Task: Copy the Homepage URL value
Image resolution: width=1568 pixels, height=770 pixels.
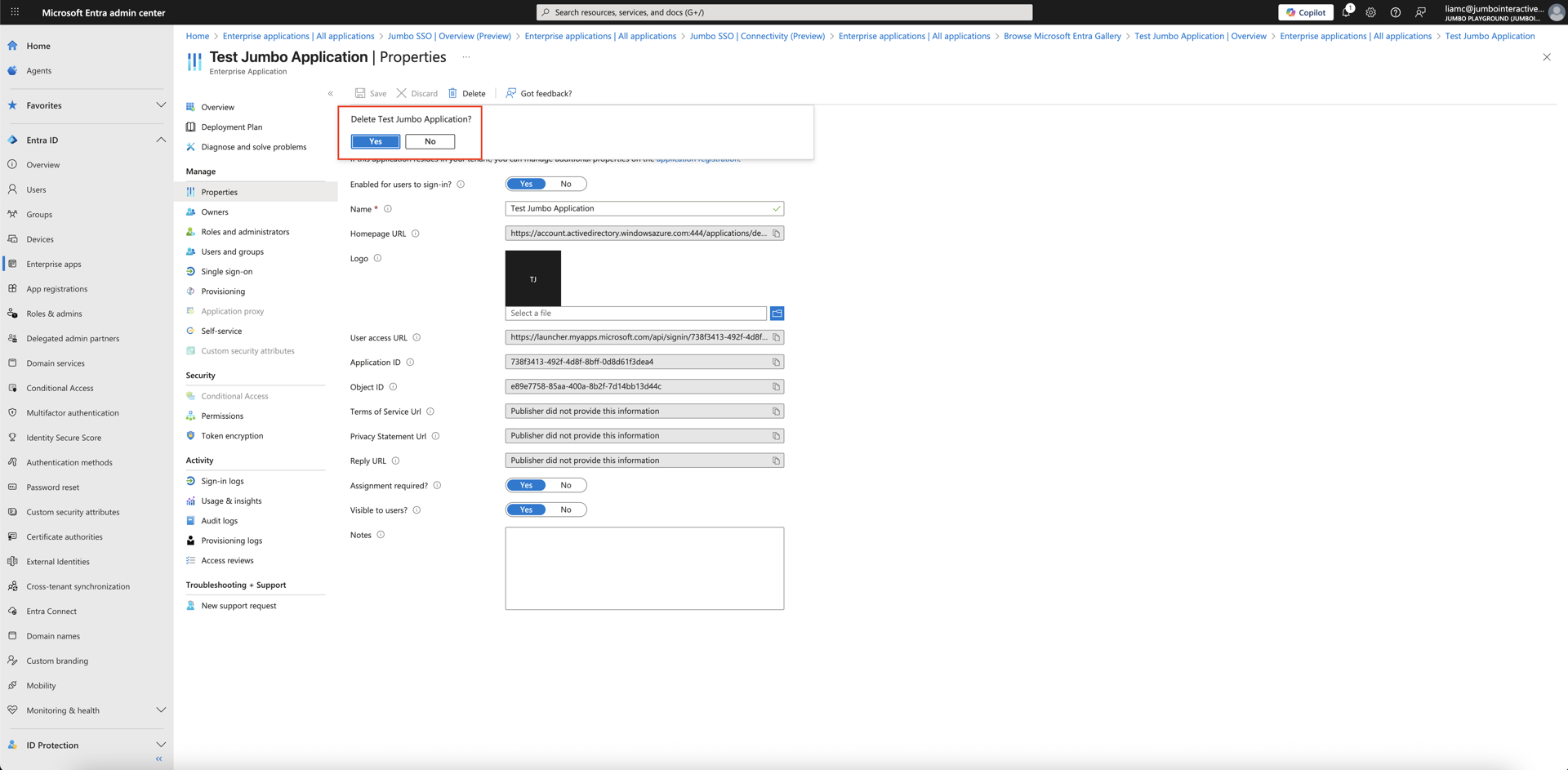Action: pos(777,234)
